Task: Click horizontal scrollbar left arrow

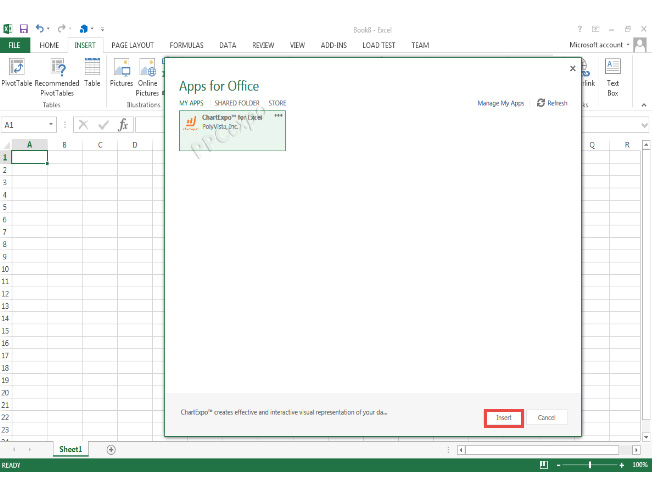Action: click(x=461, y=450)
